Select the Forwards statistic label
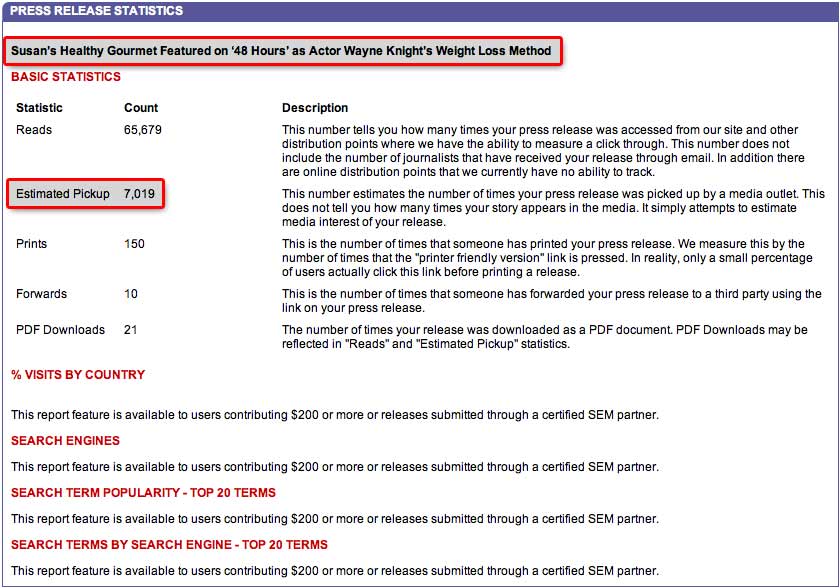The image size is (840, 588). [x=41, y=293]
